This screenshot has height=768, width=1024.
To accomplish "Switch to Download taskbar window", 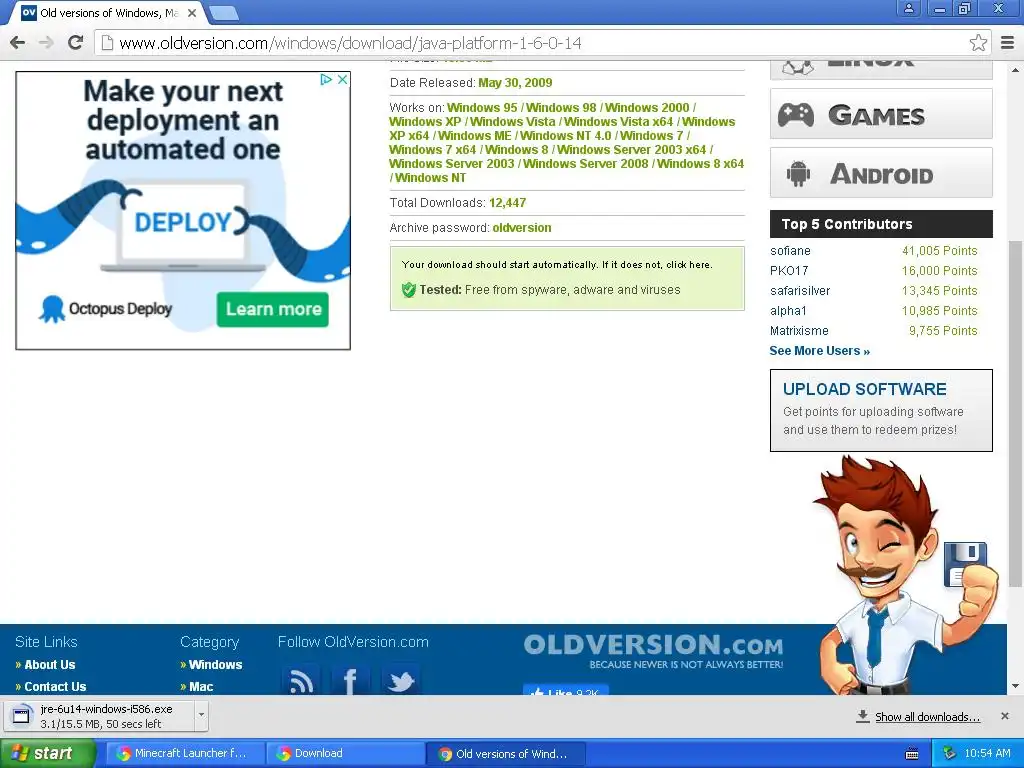I will coord(345,753).
